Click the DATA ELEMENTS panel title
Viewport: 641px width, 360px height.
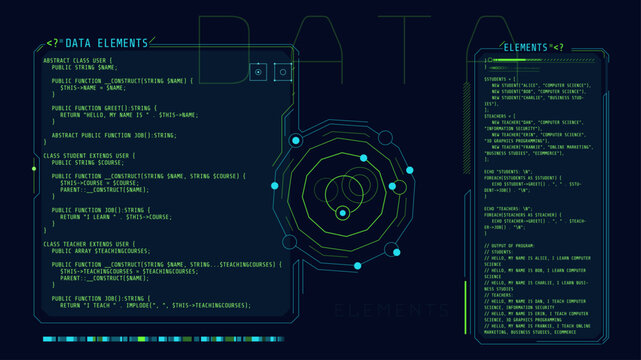point(107,43)
